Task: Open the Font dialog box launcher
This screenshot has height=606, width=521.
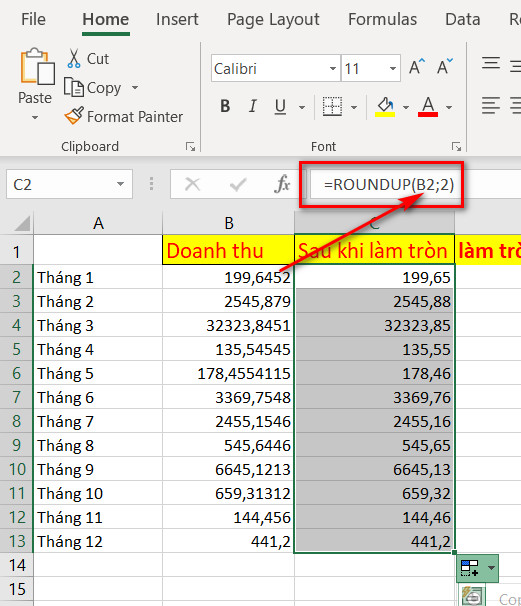Action: pos(456,146)
